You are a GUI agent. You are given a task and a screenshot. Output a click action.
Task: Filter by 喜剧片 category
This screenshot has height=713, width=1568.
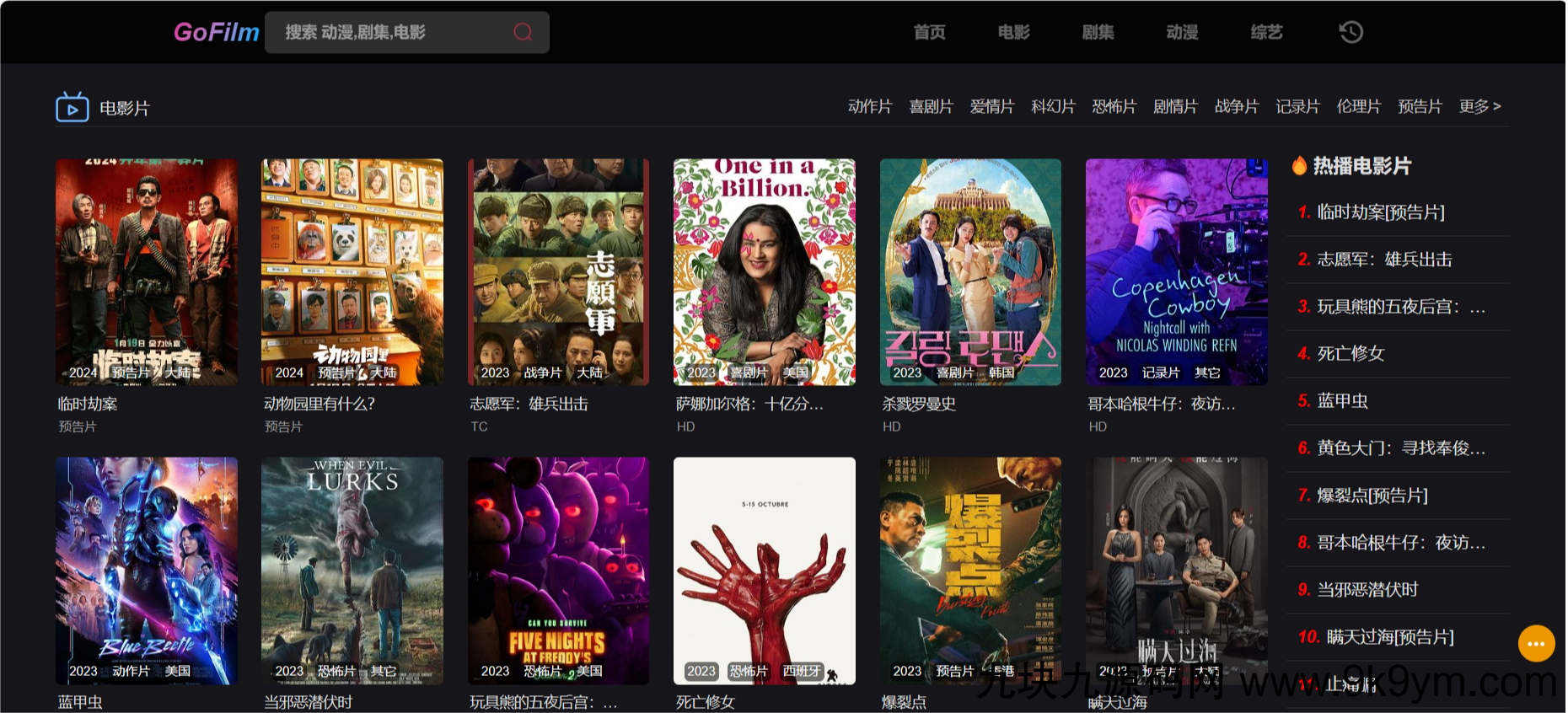click(932, 106)
